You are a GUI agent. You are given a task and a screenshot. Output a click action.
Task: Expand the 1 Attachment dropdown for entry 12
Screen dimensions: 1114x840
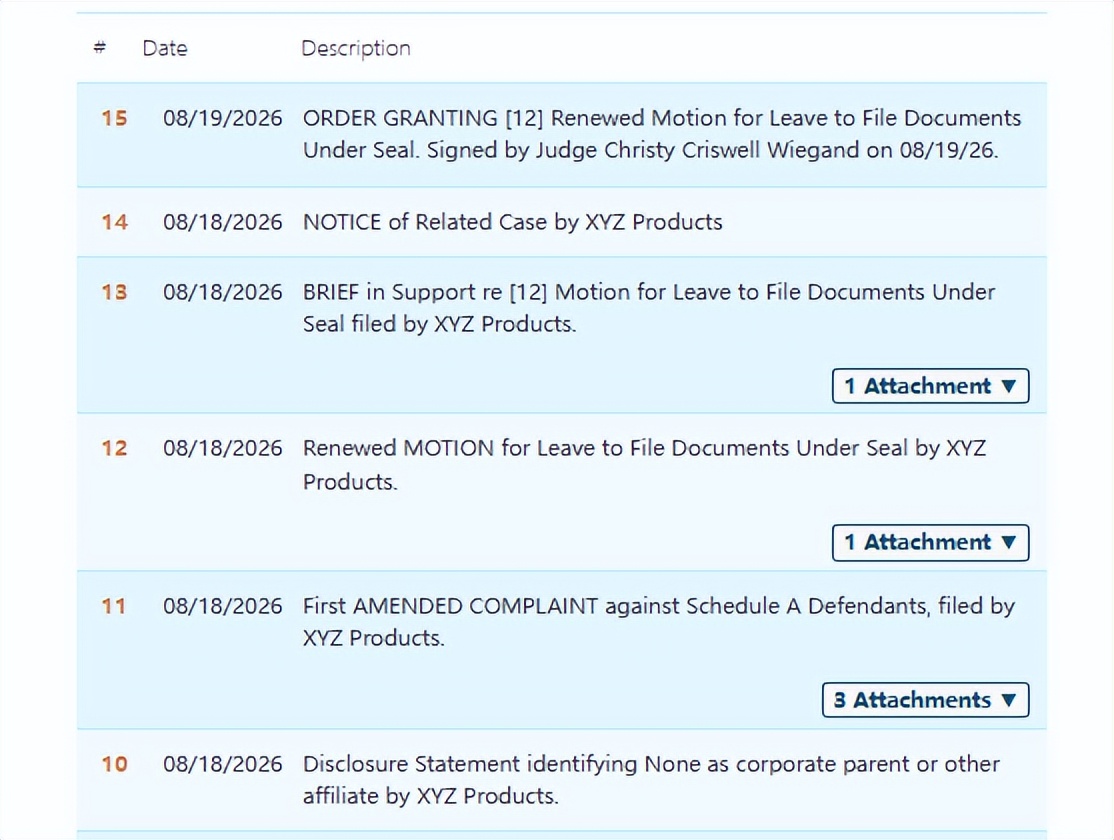[x=931, y=542]
